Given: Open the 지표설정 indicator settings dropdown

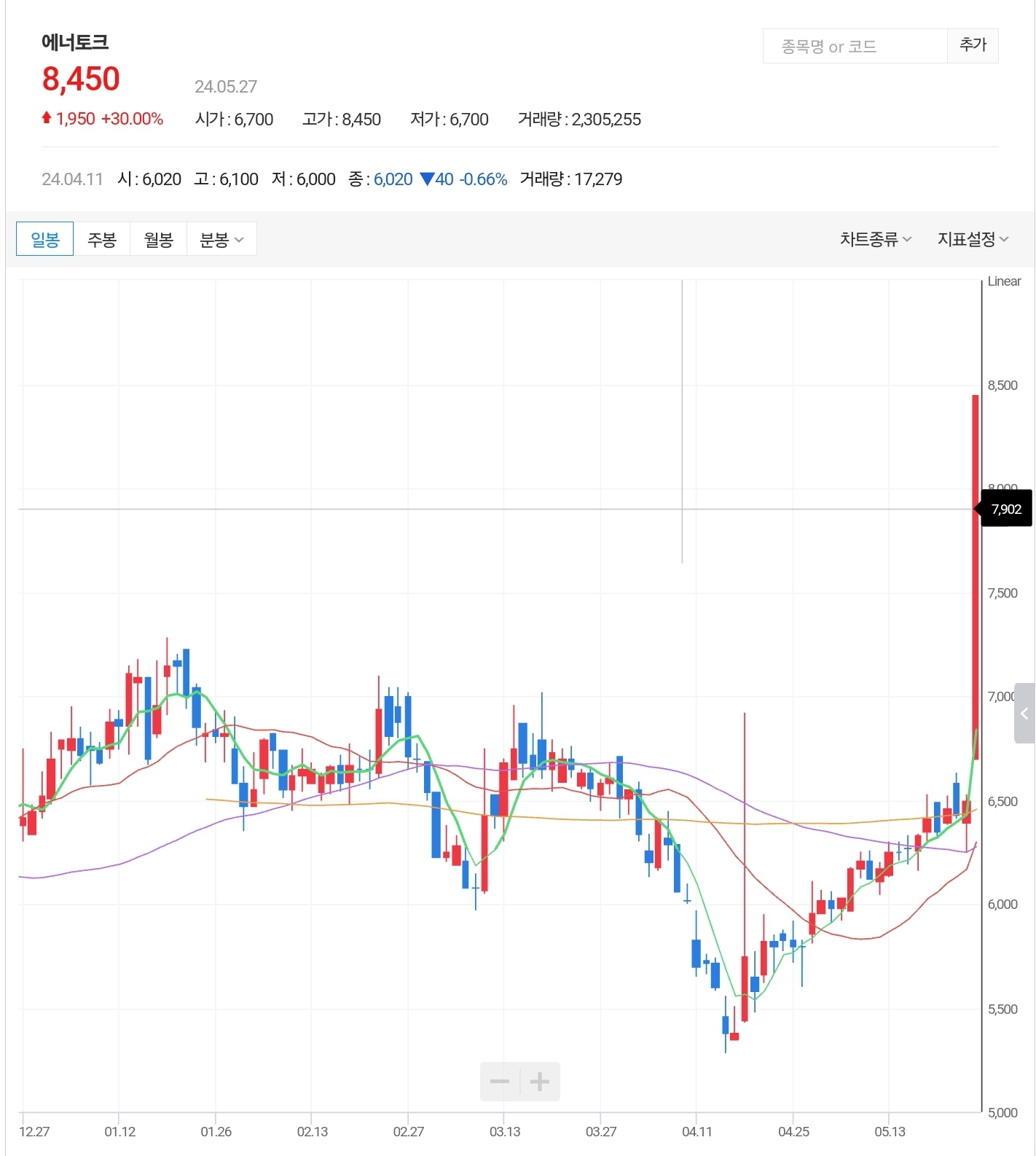Looking at the screenshot, I should (973, 239).
